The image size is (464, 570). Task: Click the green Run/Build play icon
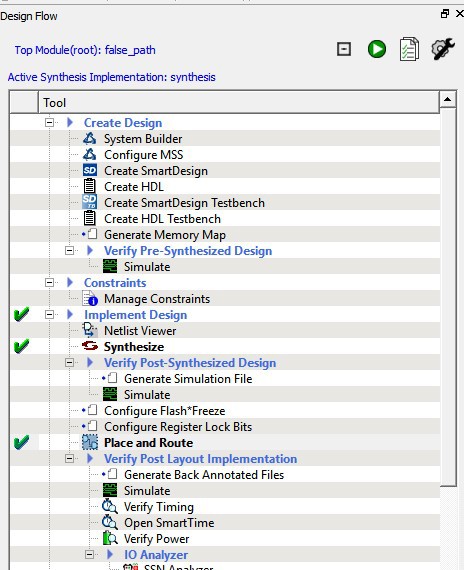(x=377, y=49)
